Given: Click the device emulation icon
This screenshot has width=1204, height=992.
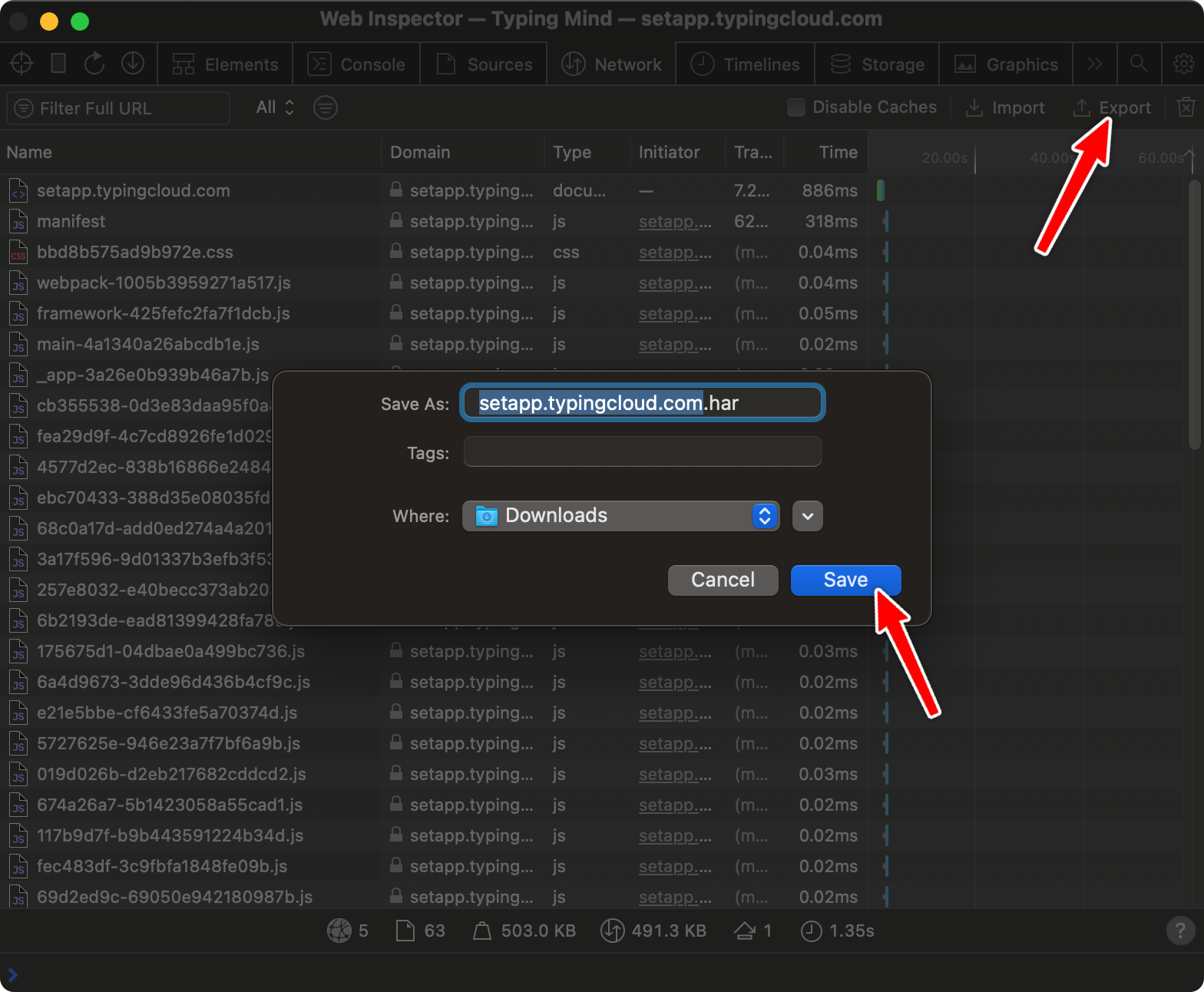Looking at the screenshot, I should pos(58,64).
